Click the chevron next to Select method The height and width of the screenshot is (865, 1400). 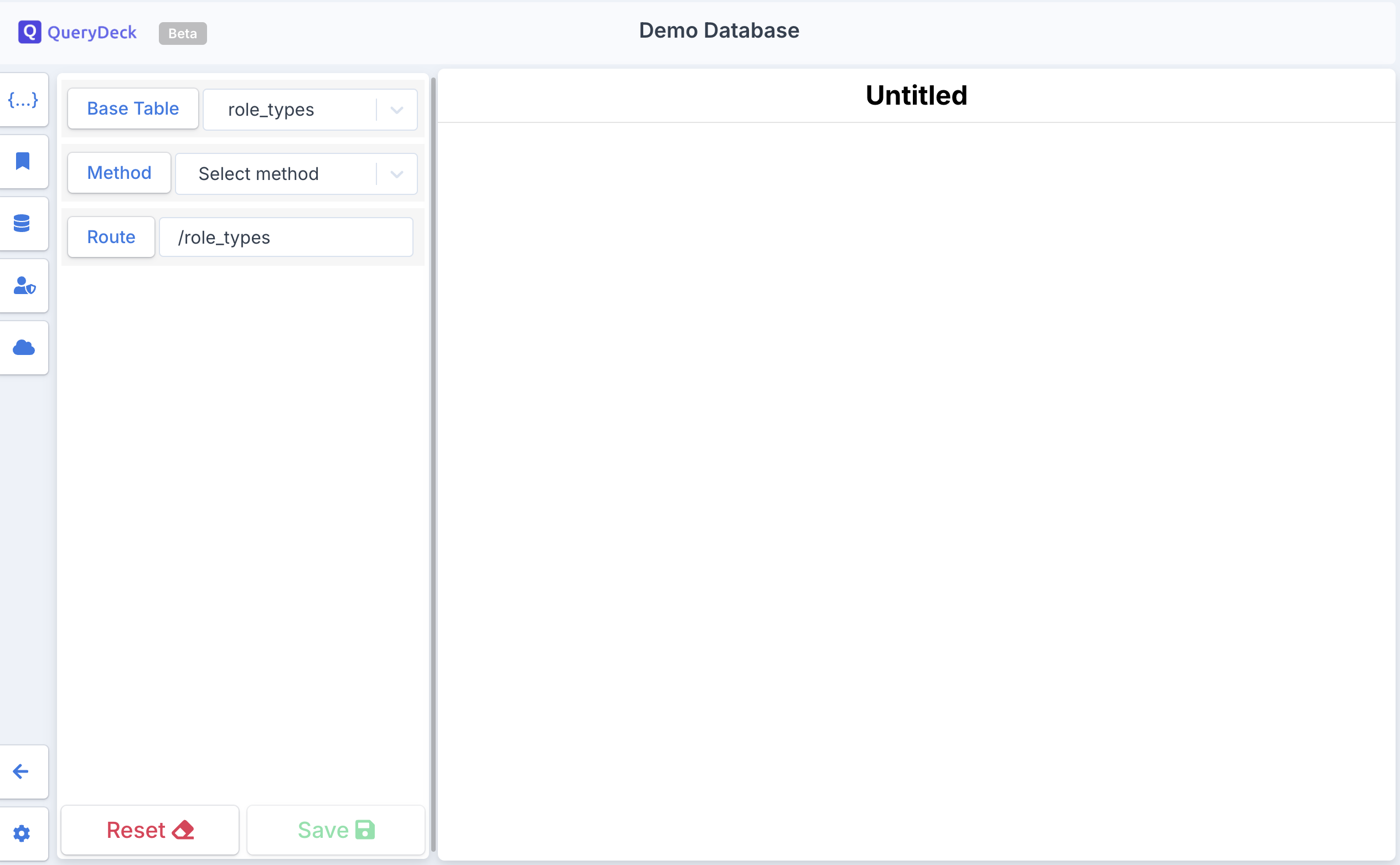pyautogui.click(x=397, y=174)
